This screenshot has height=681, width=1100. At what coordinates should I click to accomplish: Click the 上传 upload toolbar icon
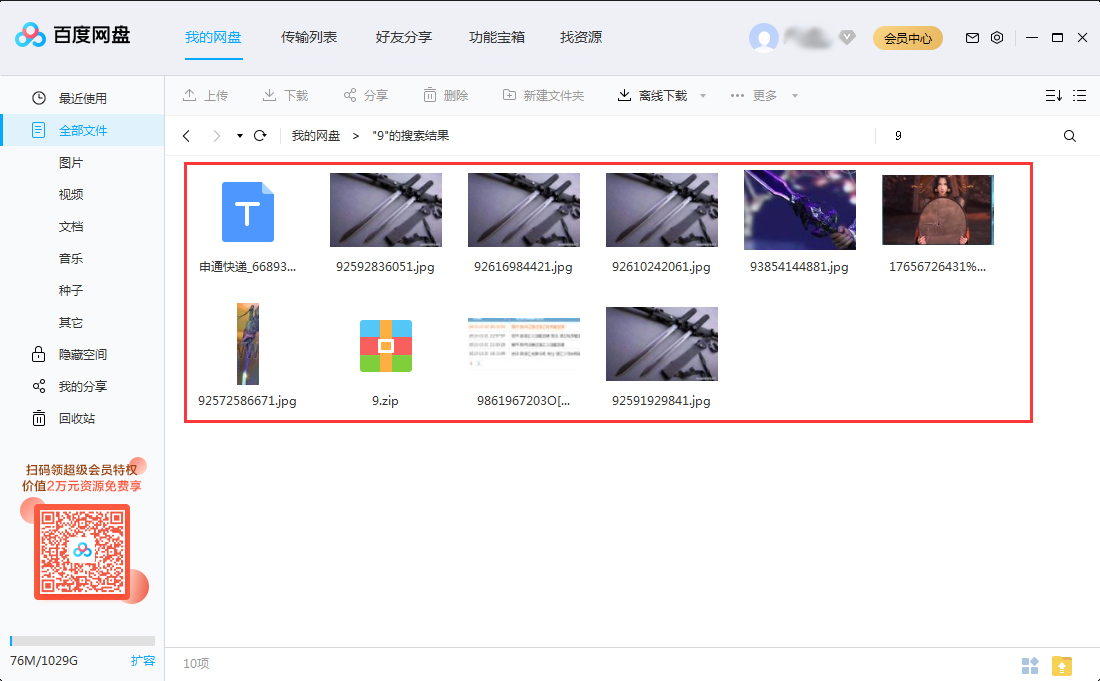pyautogui.click(x=206, y=95)
